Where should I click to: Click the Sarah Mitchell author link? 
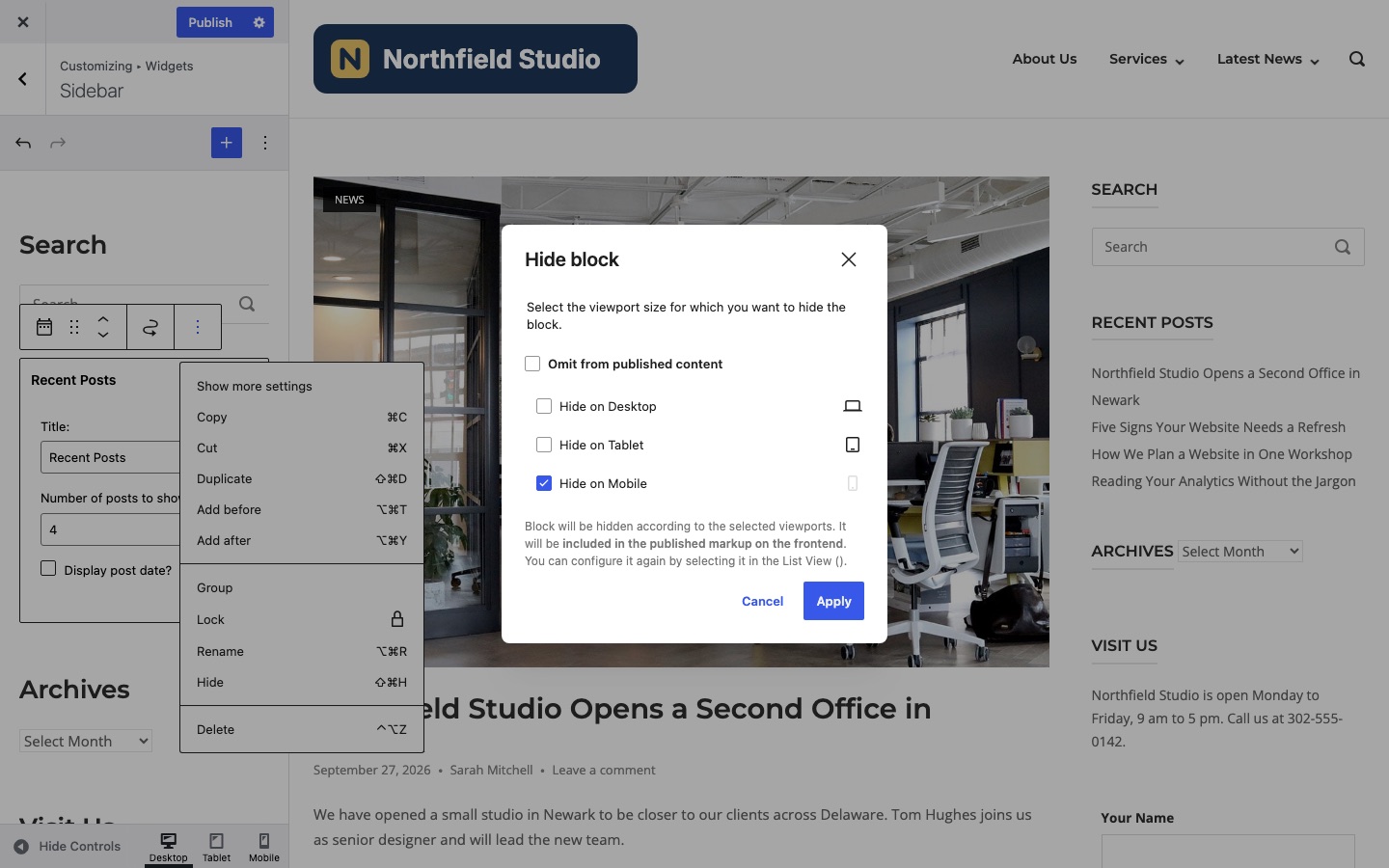tap(491, 770)
